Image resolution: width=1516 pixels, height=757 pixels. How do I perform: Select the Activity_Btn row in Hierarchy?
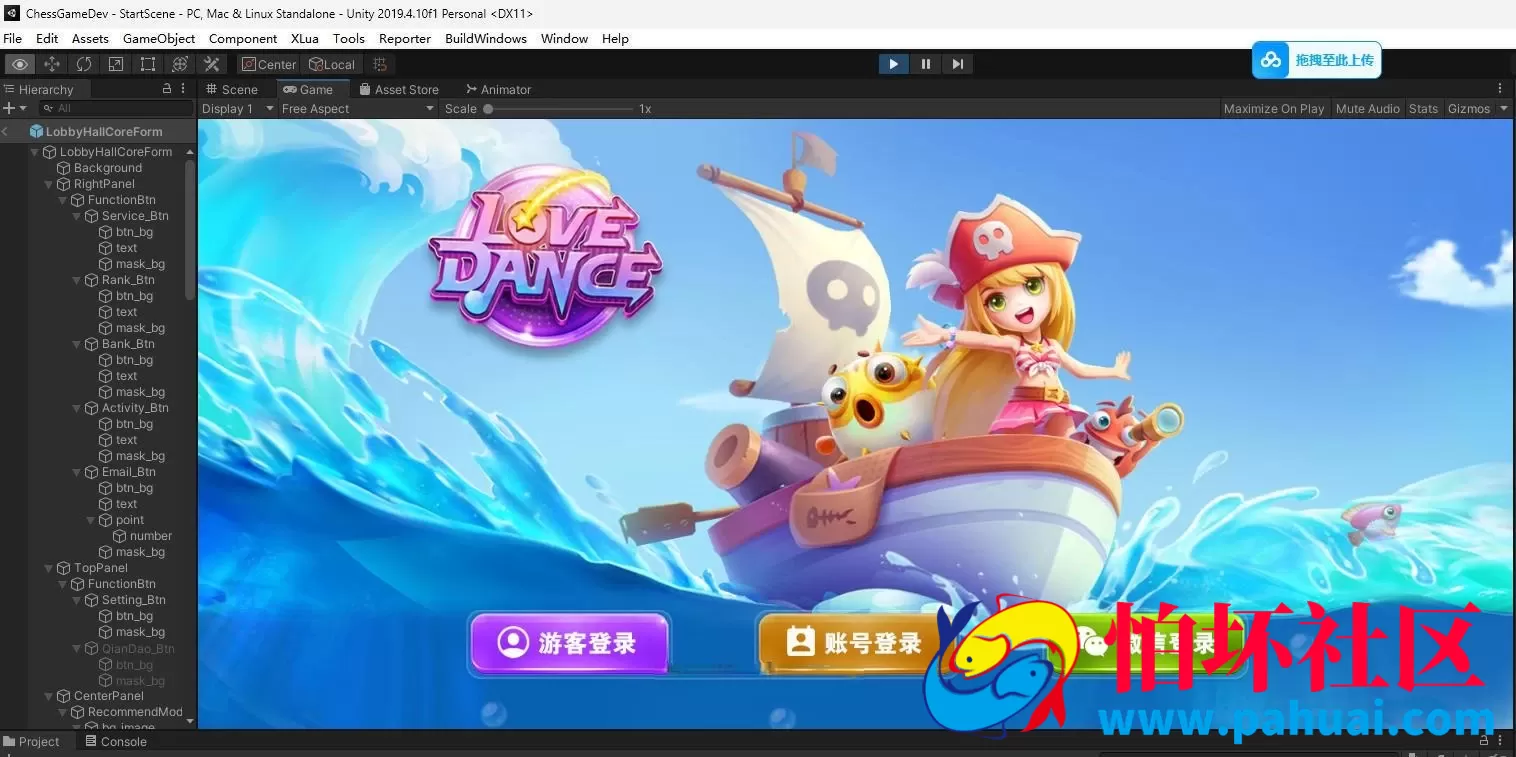[x=100, y=408]
